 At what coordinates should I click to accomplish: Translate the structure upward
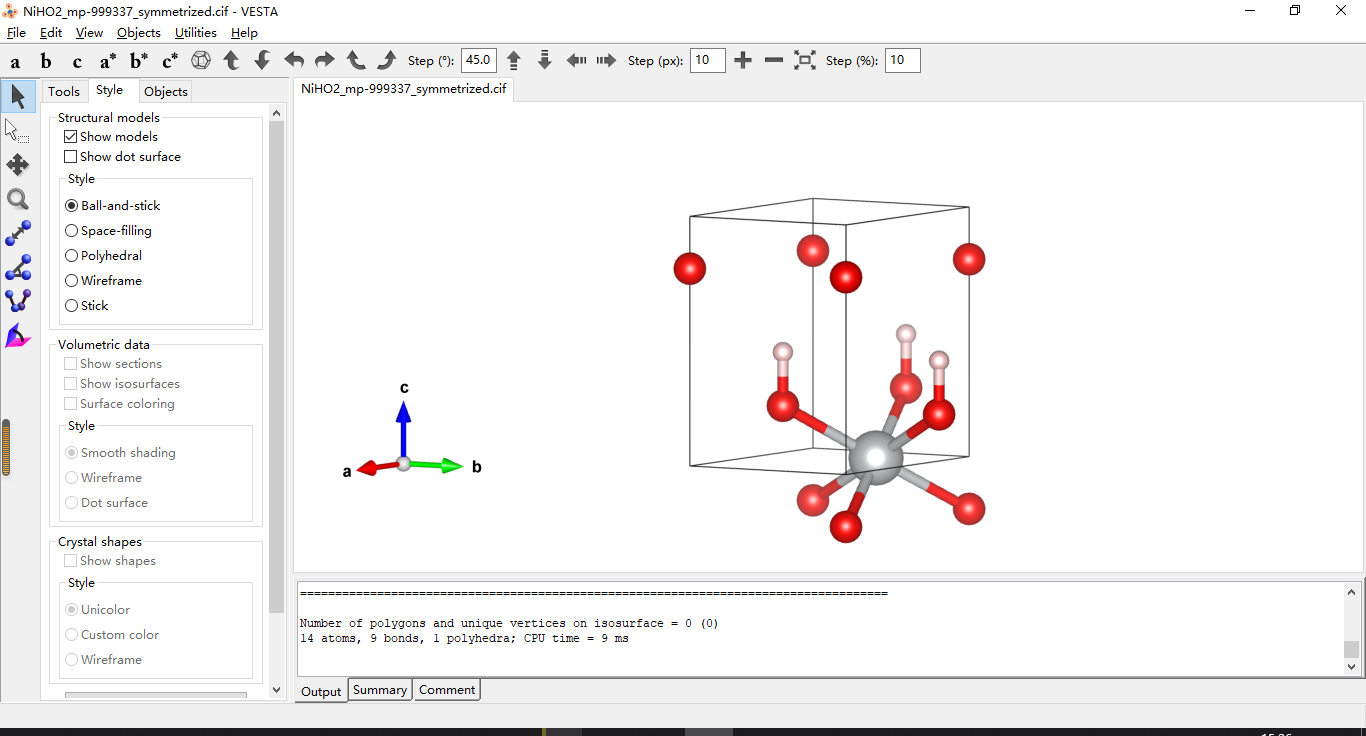coord(514,61)
